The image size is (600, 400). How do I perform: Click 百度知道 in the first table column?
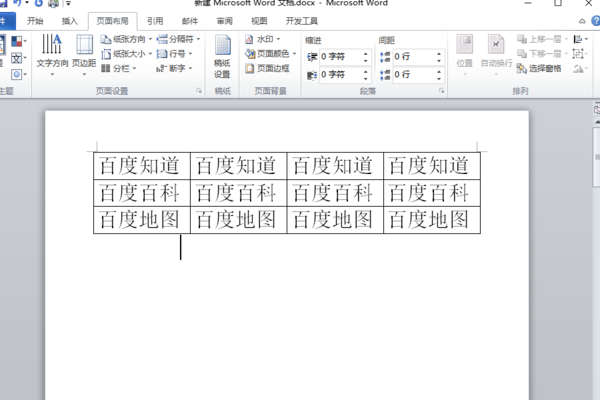coord(139,165)
